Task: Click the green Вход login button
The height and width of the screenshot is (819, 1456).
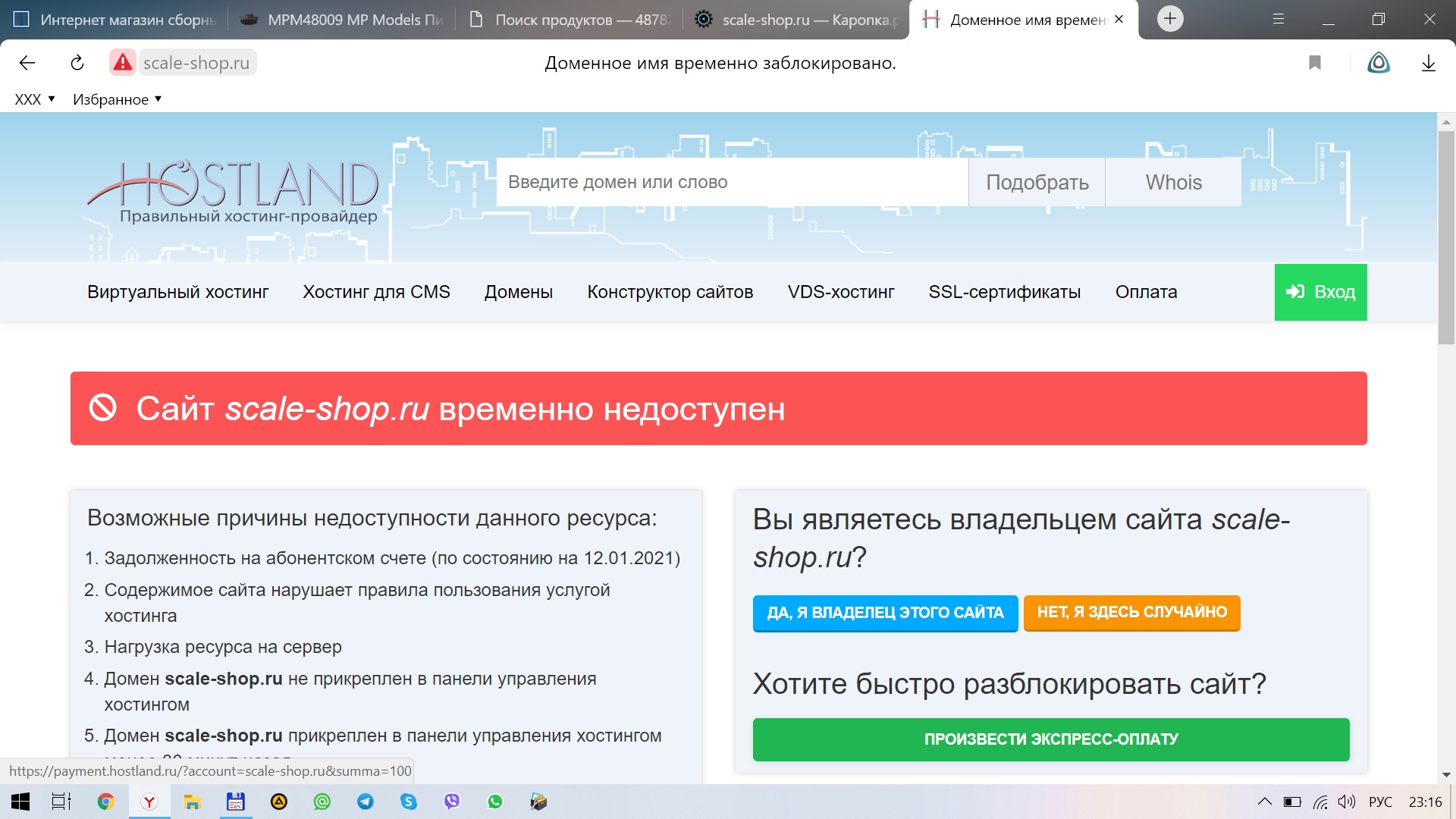Action: [1319, 292]
